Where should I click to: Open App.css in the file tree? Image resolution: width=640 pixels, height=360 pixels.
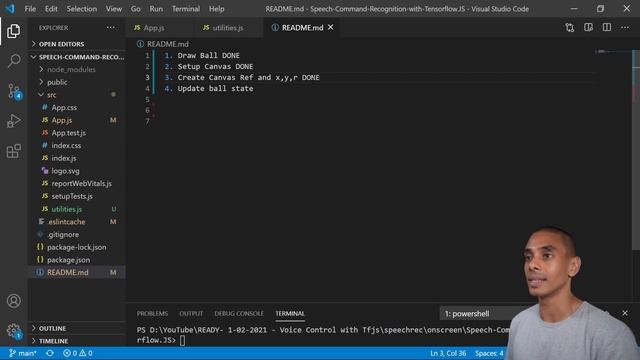point(64,107)
